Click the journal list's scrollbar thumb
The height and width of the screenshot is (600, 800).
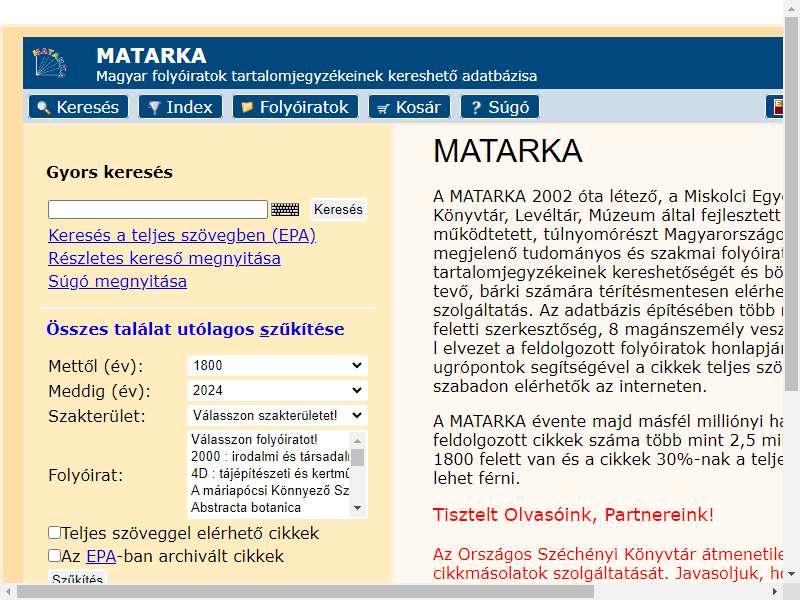(x=358, y=457)
